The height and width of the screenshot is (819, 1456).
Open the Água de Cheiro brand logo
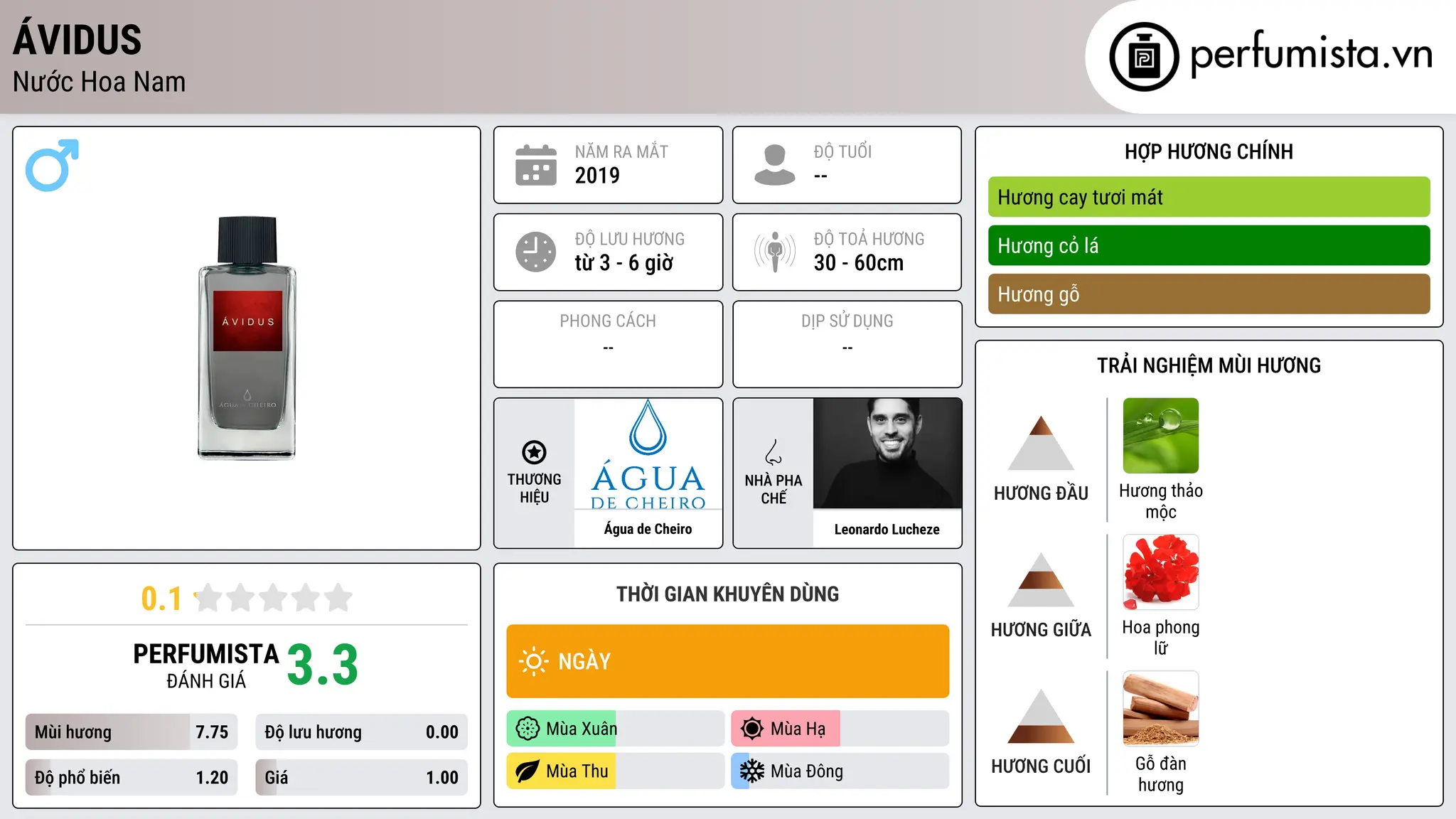tap(648, 454)
